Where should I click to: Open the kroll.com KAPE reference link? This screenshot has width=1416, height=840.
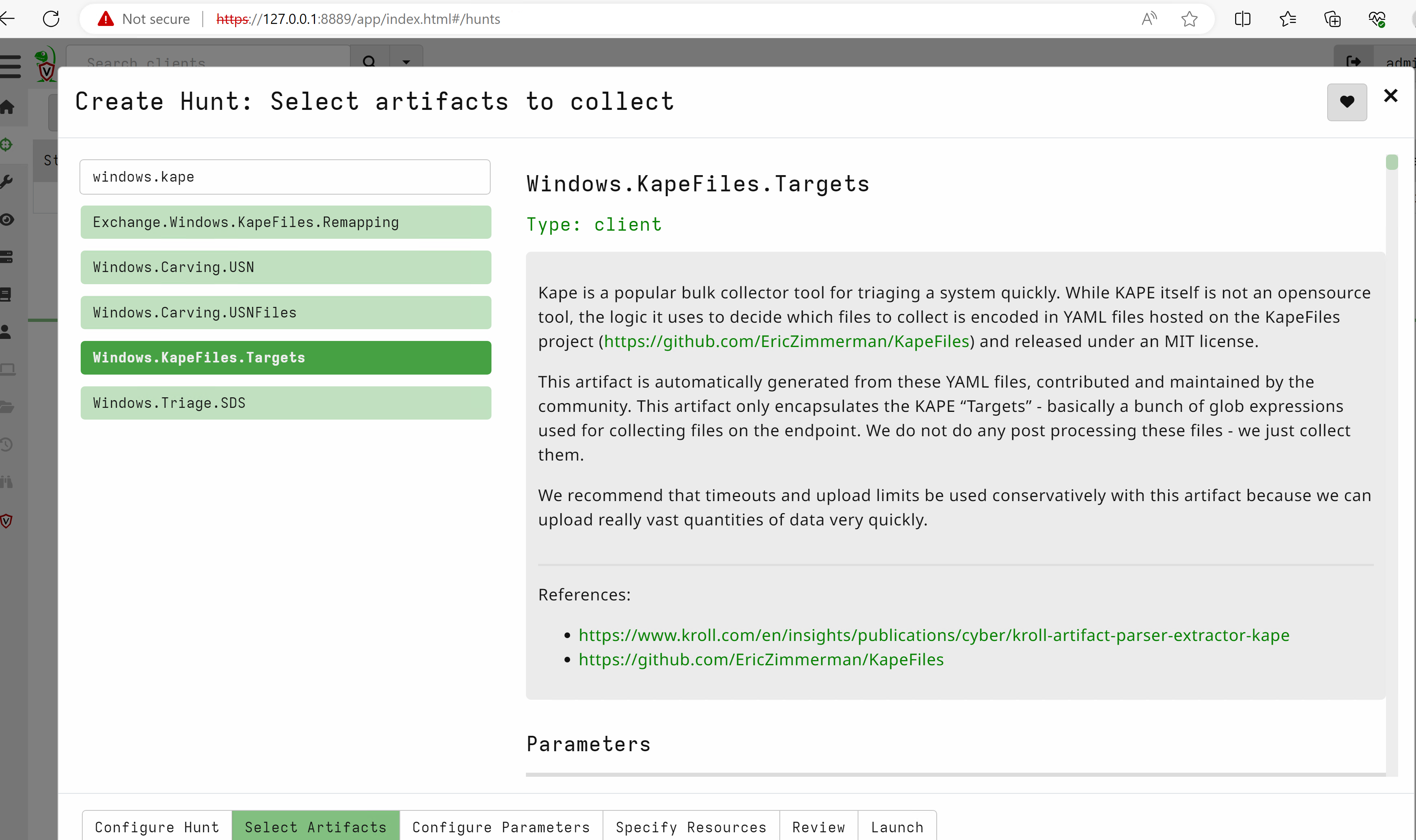933,634
